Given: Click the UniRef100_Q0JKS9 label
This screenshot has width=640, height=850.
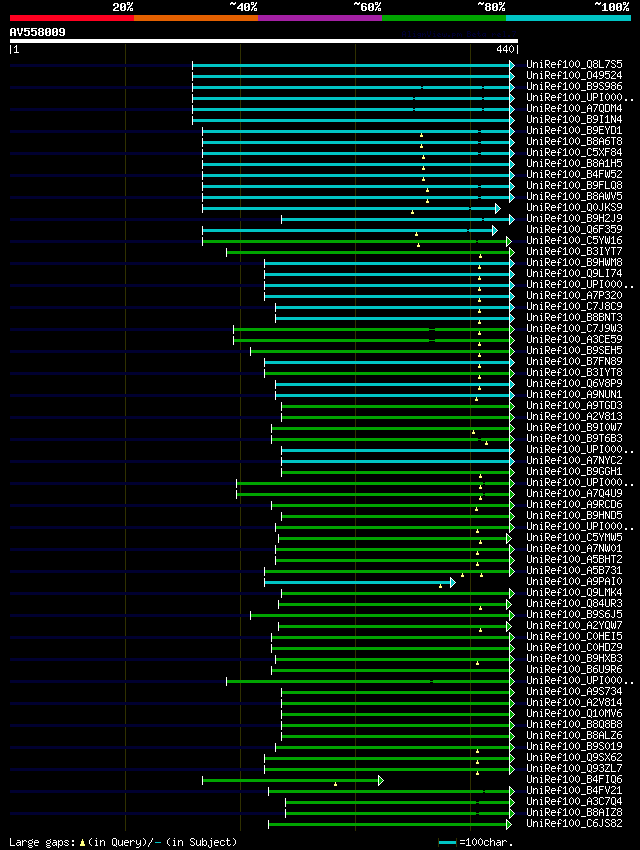Looking at the screenshot, I should click(x=574, y=208).
